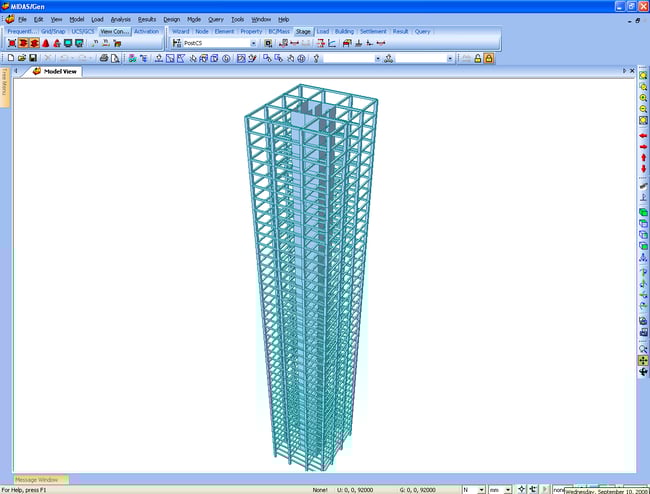Open the Results menu
This screenshot has width=650, height=494.
click(147, 19)
